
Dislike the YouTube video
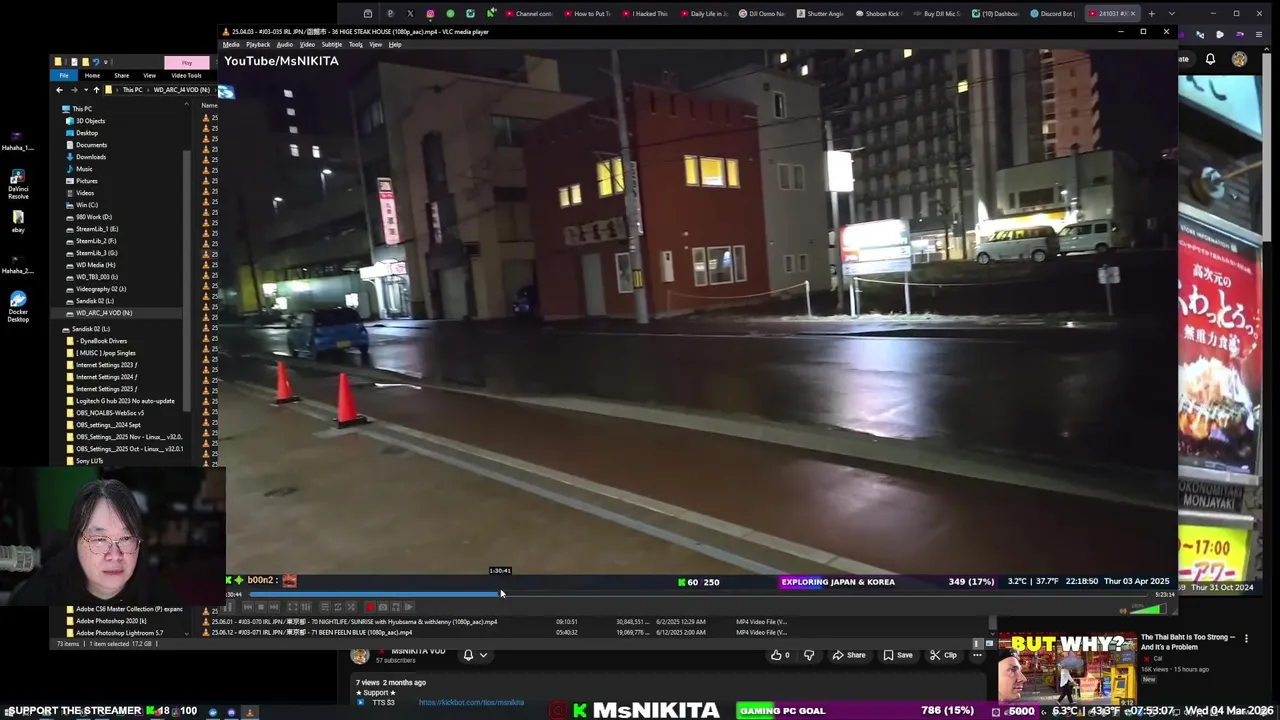tap(809, 655)
